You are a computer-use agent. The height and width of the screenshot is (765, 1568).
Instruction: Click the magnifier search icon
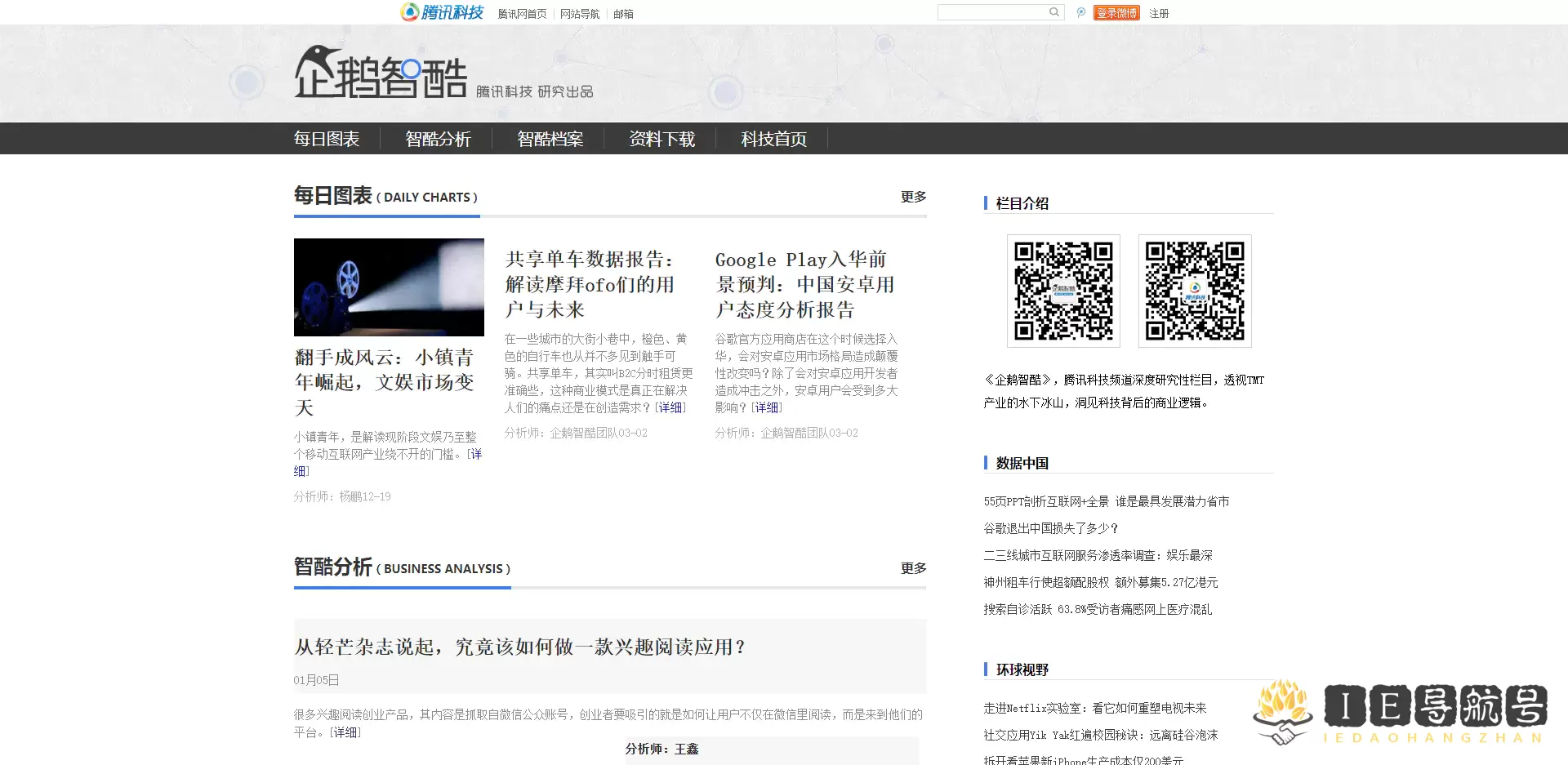pos(1054,12)
